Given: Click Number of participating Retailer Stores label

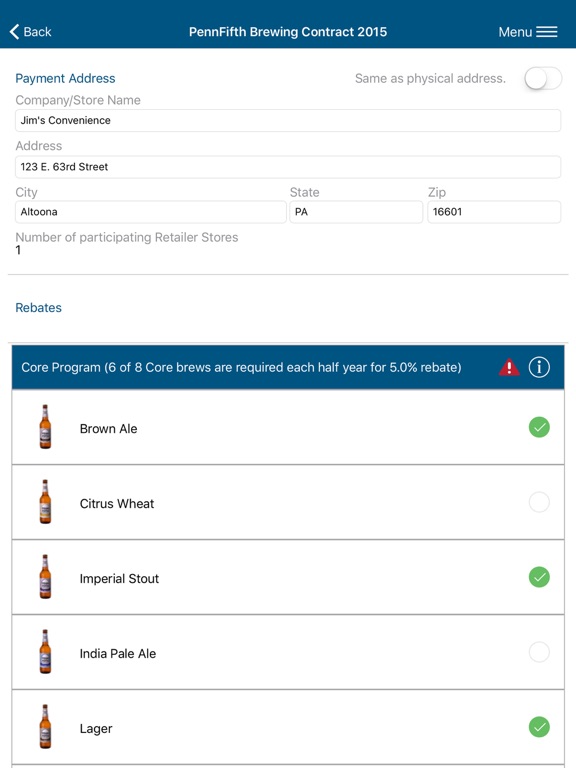Looking at the screenshot, I should point(127,238).
